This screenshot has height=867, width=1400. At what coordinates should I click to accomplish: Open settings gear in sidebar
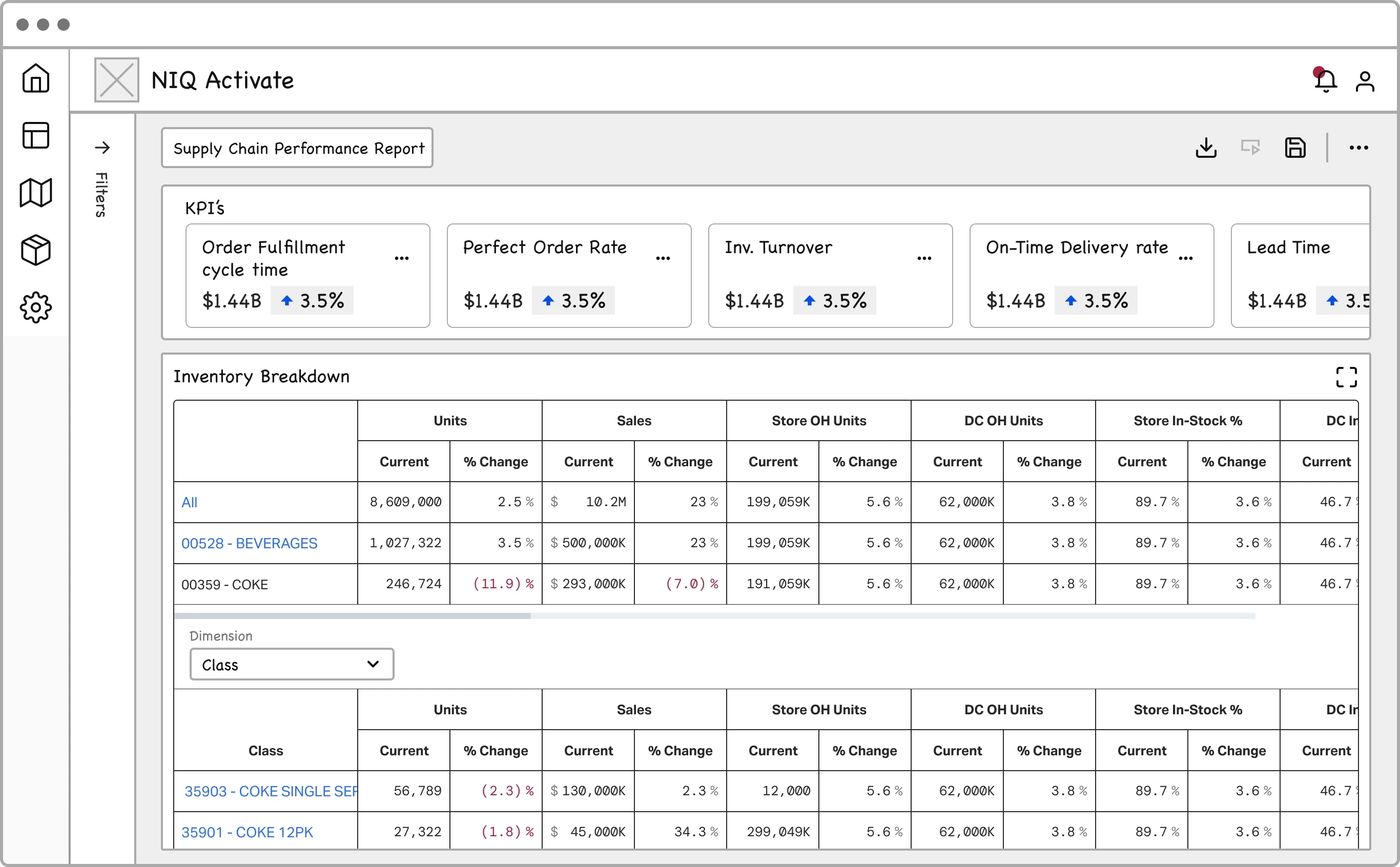click(35, 308)
